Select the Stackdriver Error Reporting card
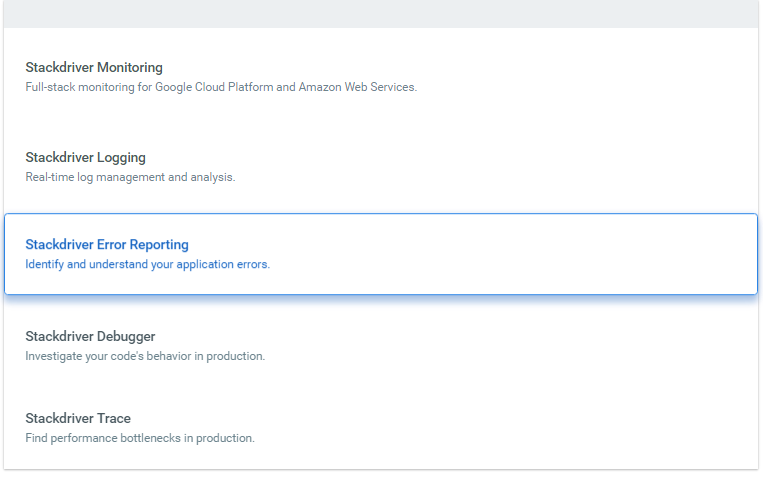Screen dimensions: 763x477 [x=381, y=254]
